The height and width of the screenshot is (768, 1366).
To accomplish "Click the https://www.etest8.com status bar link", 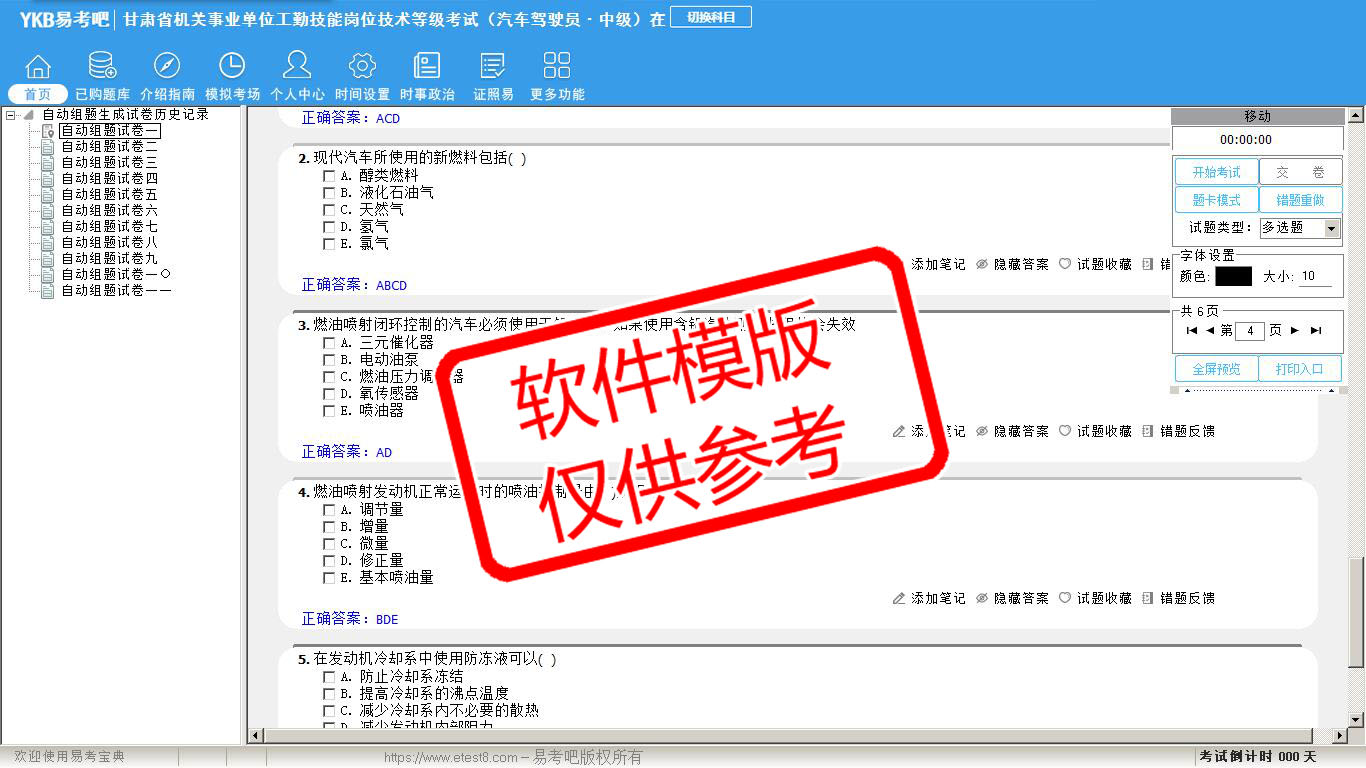I will pos(451,758).
